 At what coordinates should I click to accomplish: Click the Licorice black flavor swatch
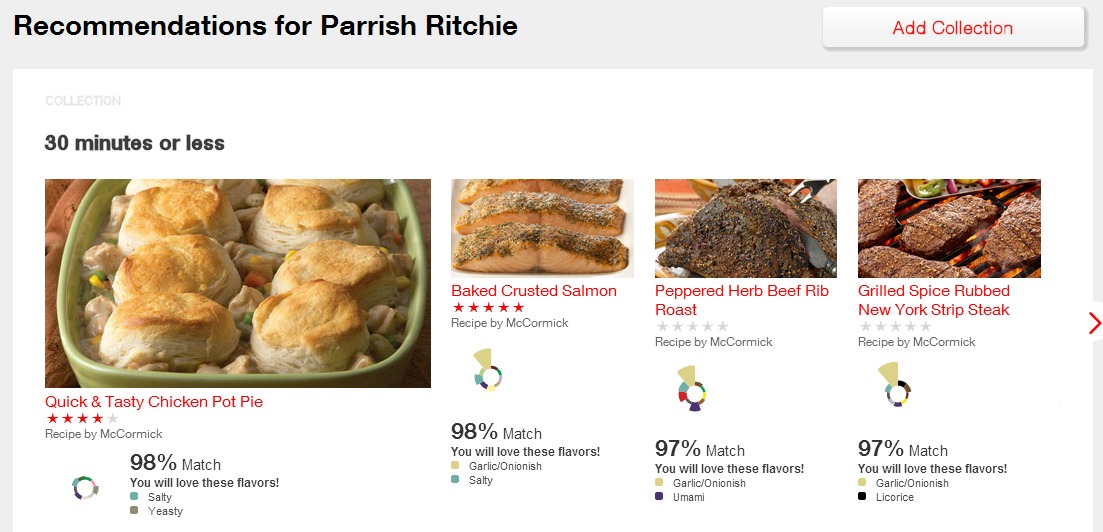tap(862, 497)
